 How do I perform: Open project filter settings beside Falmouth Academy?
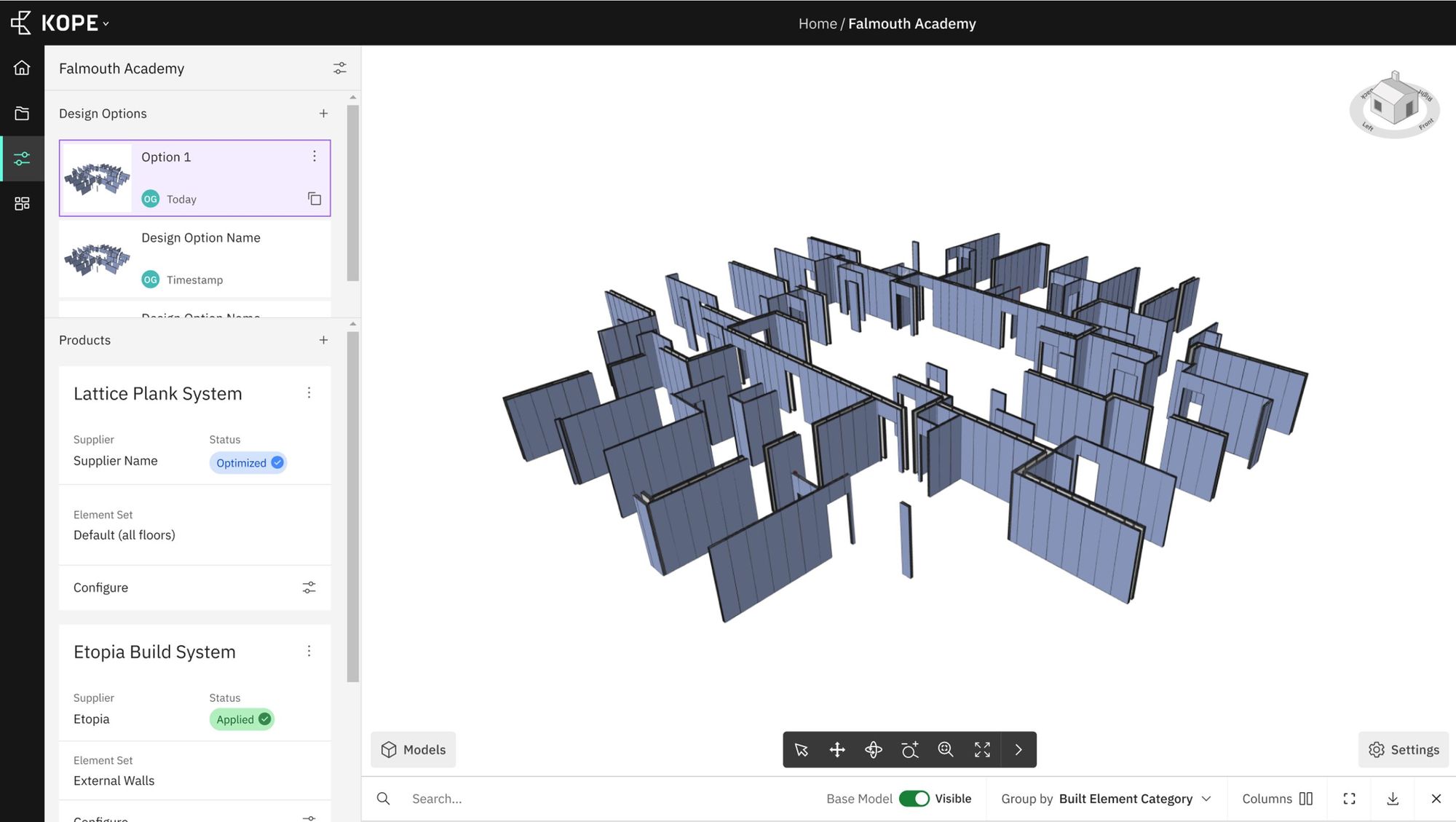click(x=339, y=68)
